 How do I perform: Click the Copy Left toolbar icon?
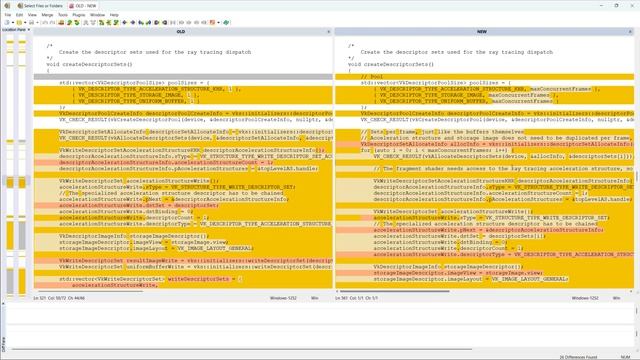pos(133,22)
